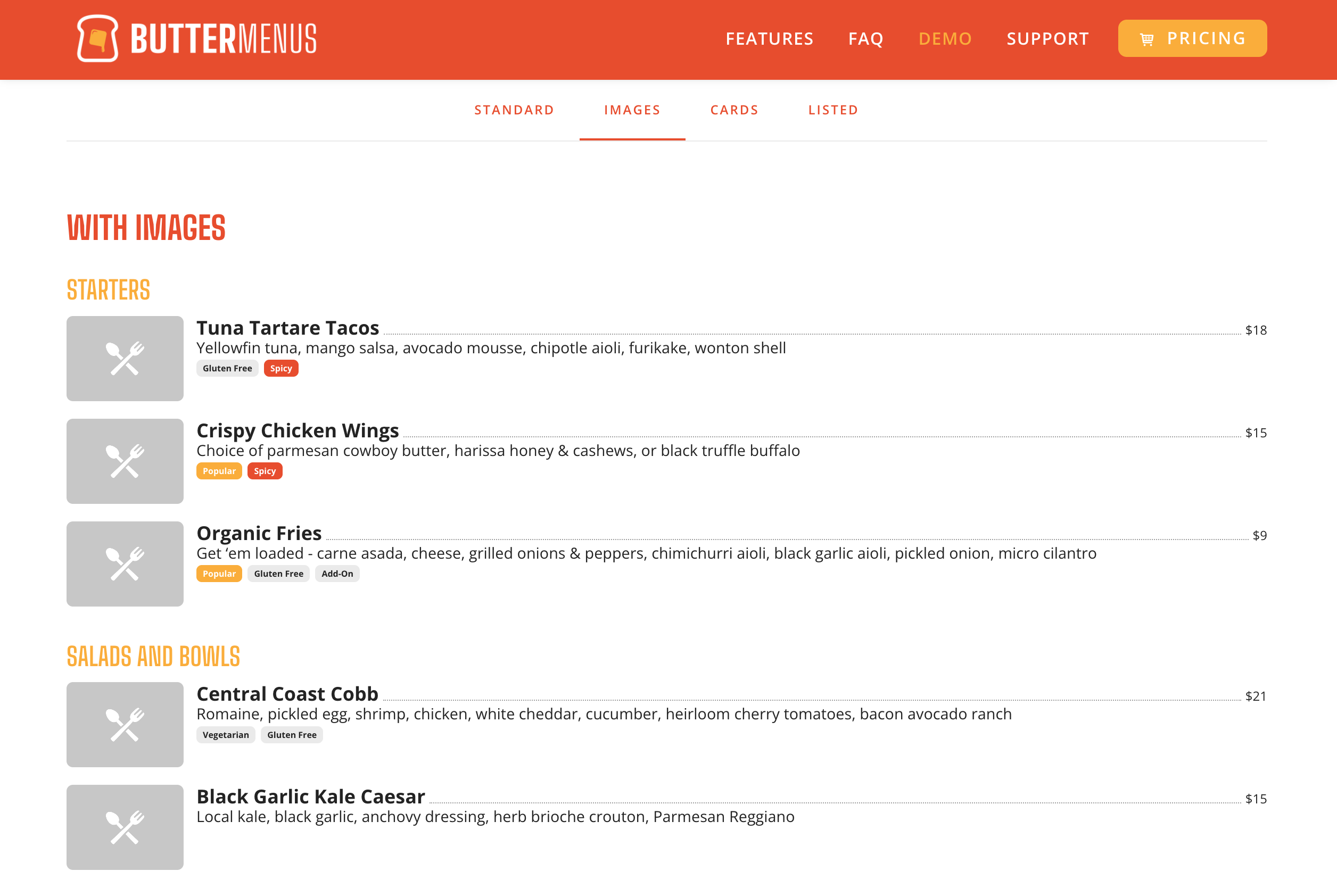Click the utensils placeholder icon for Central Coast Cobb

click(x=125, y=725)
